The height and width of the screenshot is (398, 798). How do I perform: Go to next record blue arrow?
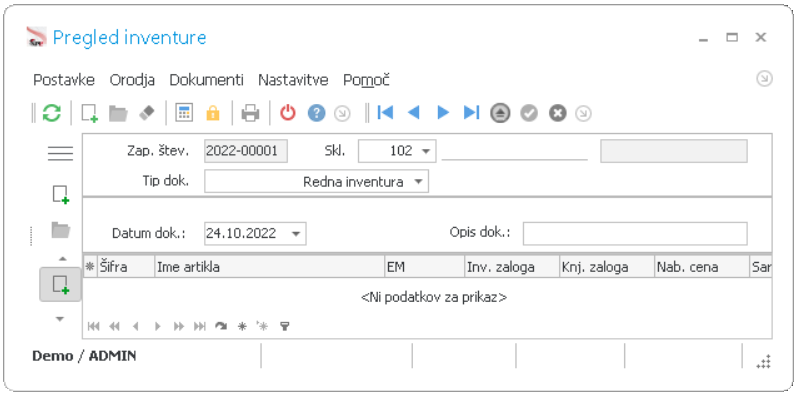(x=443, y=112)
